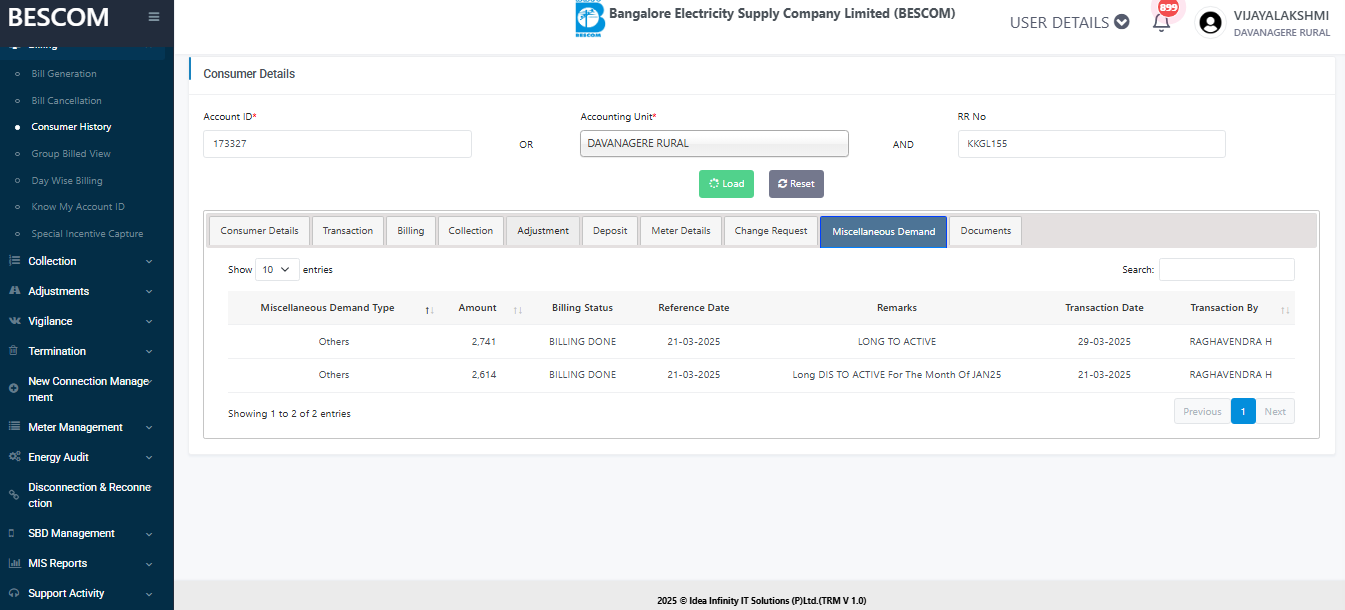The image size is (1345, 610).
Task: Open Know My Account ID in sidebar
Action: [x=78, y=207]
